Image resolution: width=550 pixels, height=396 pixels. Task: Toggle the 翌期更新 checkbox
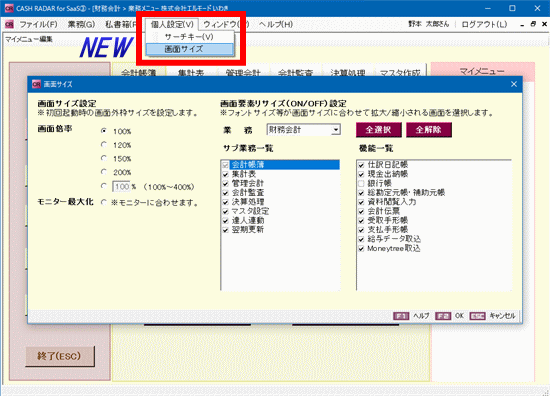(x=225, y=230)
